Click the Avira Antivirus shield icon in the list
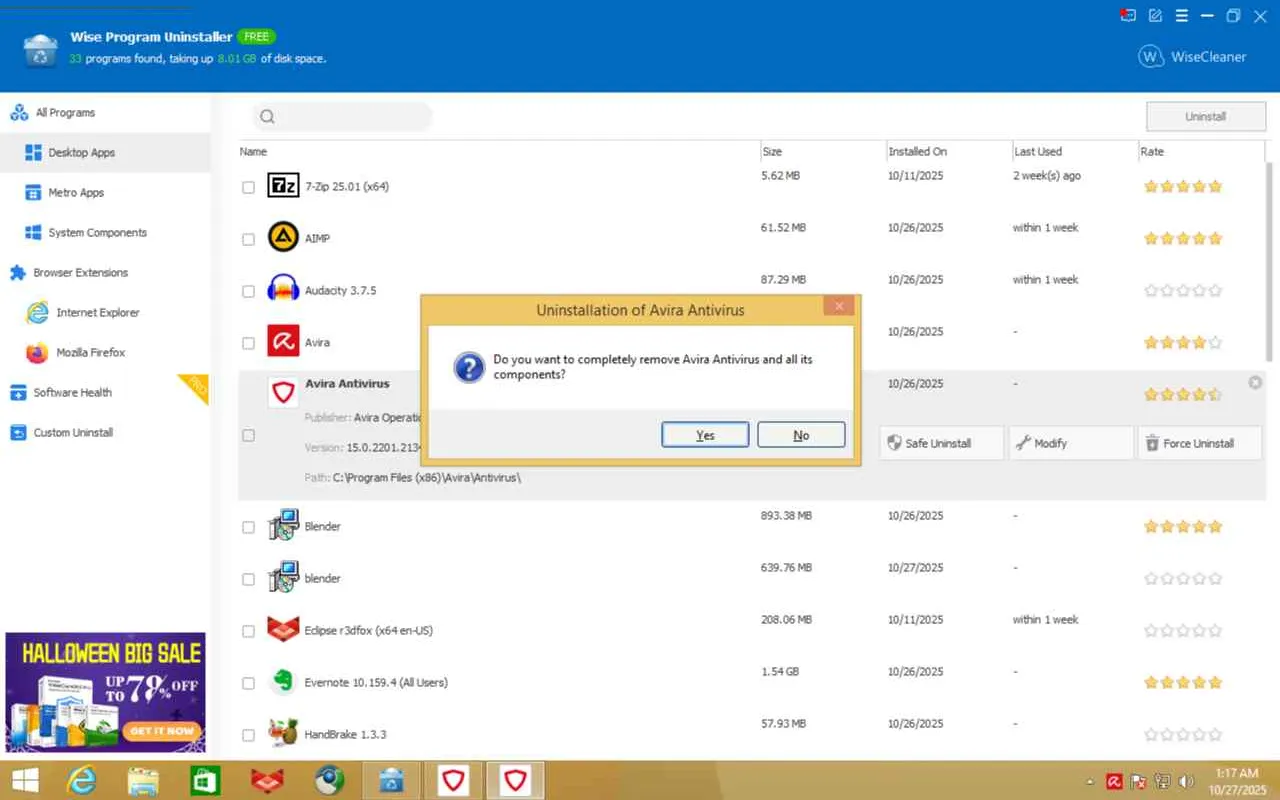 tap(283, 392)
